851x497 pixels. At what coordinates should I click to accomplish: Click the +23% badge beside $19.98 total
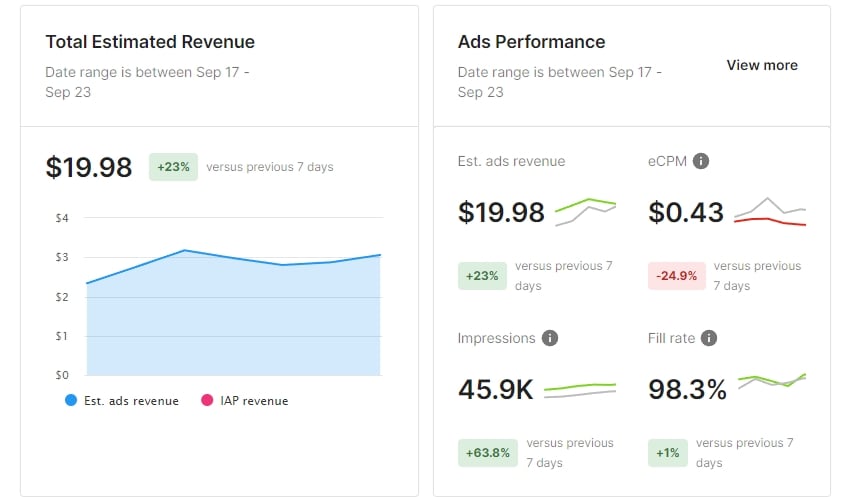[x=174, y=167]
